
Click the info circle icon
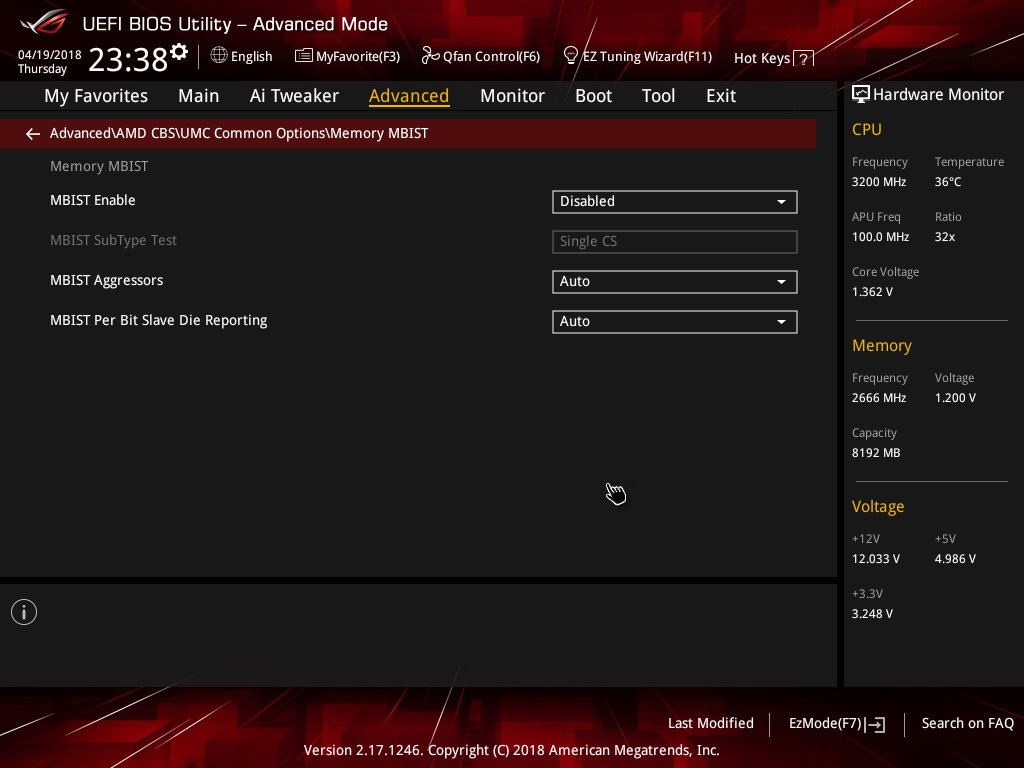point(24,612)
